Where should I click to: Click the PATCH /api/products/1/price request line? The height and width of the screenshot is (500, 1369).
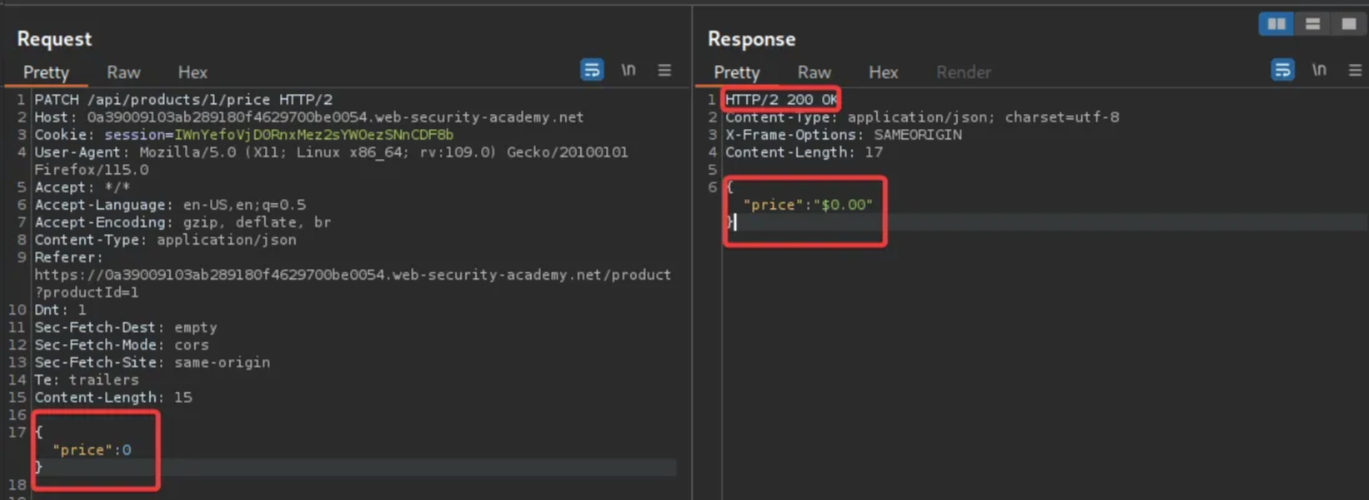pyautogui.click(x=183, y=100)
